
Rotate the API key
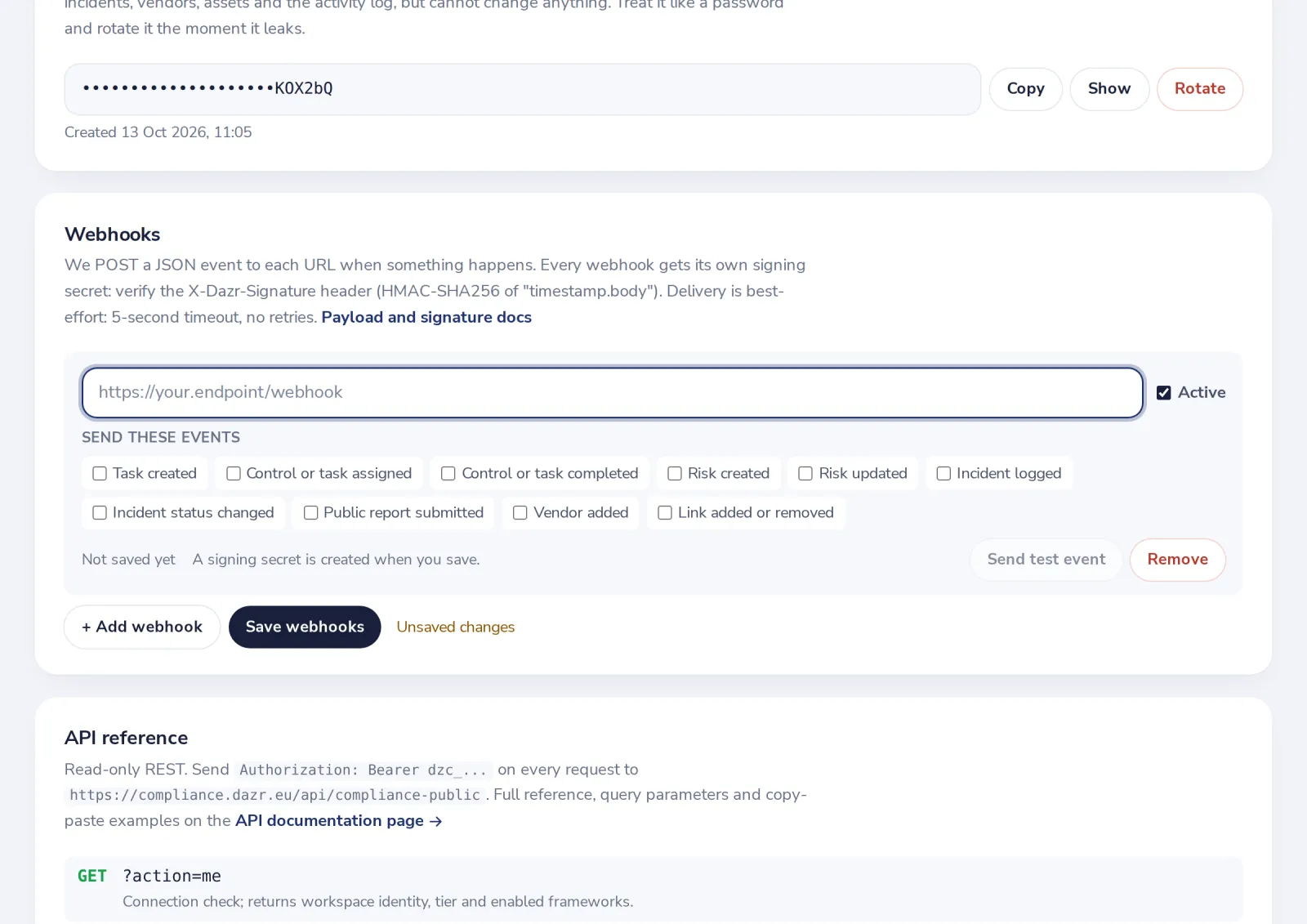pos(1200,89)
